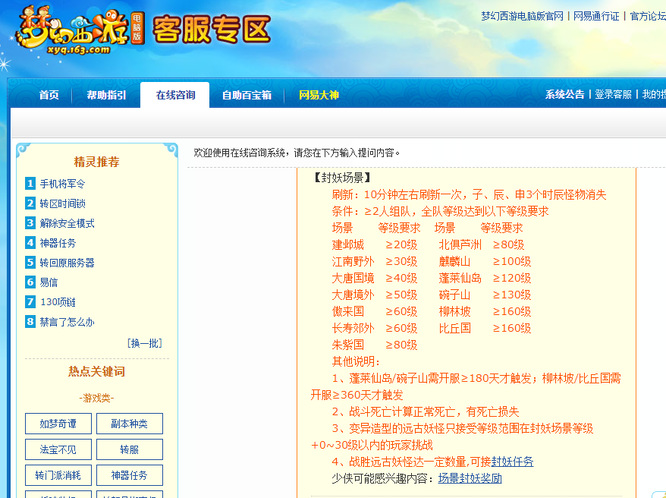Click the 登录客服 link
The image size is (666, 498).
tap(613, 94)
